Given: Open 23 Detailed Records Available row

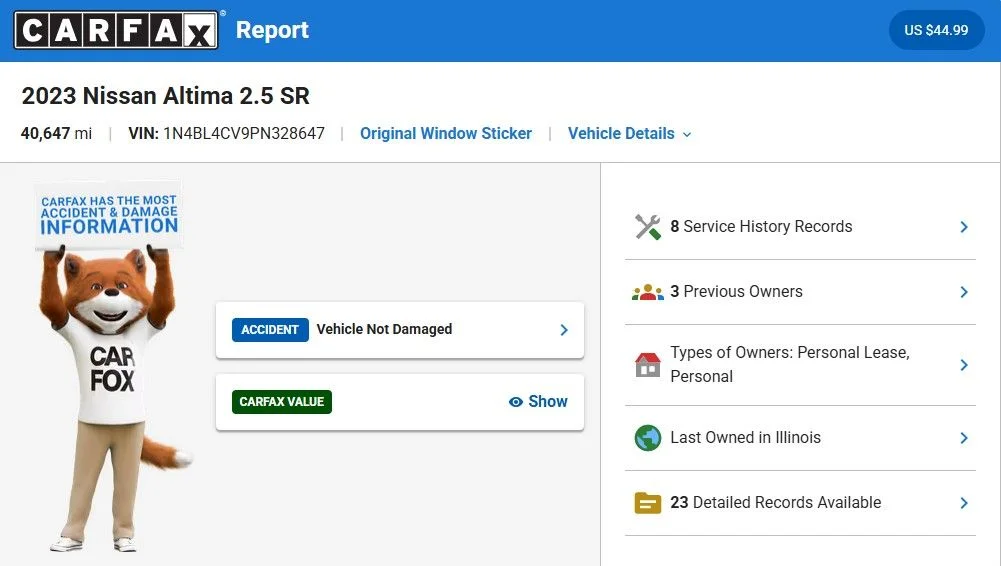Looking at the screenshot, I should 801,503.
